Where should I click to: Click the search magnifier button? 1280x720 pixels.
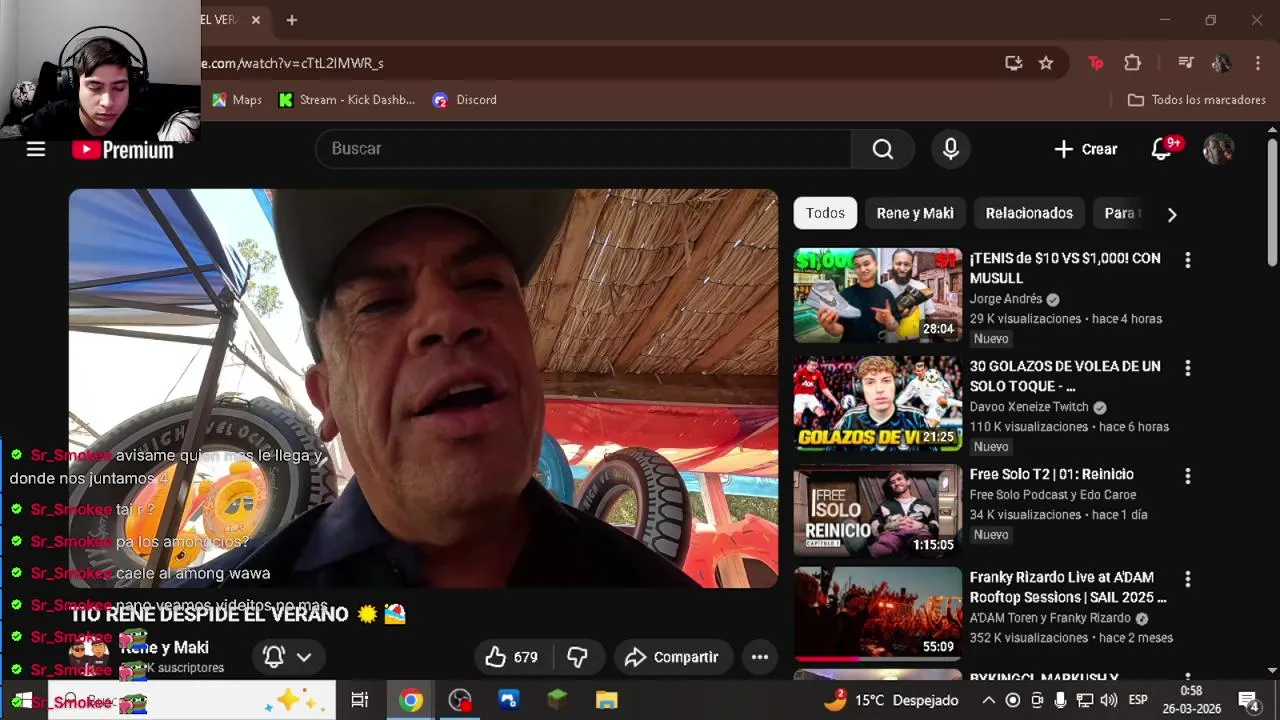coord(882,149)
